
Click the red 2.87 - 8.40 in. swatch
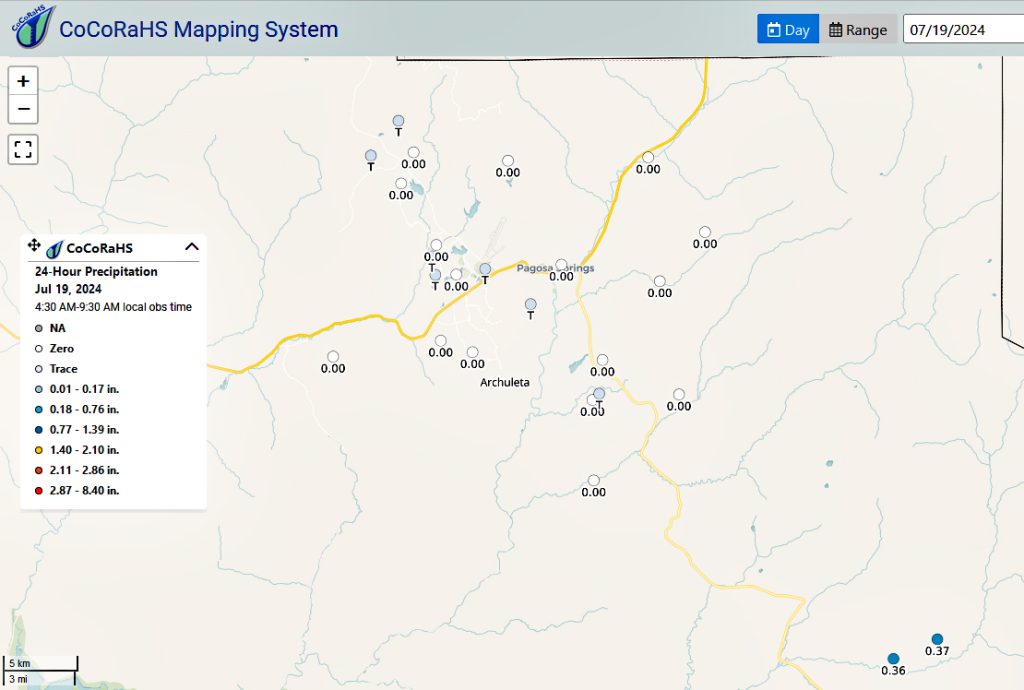coord(39,490)
